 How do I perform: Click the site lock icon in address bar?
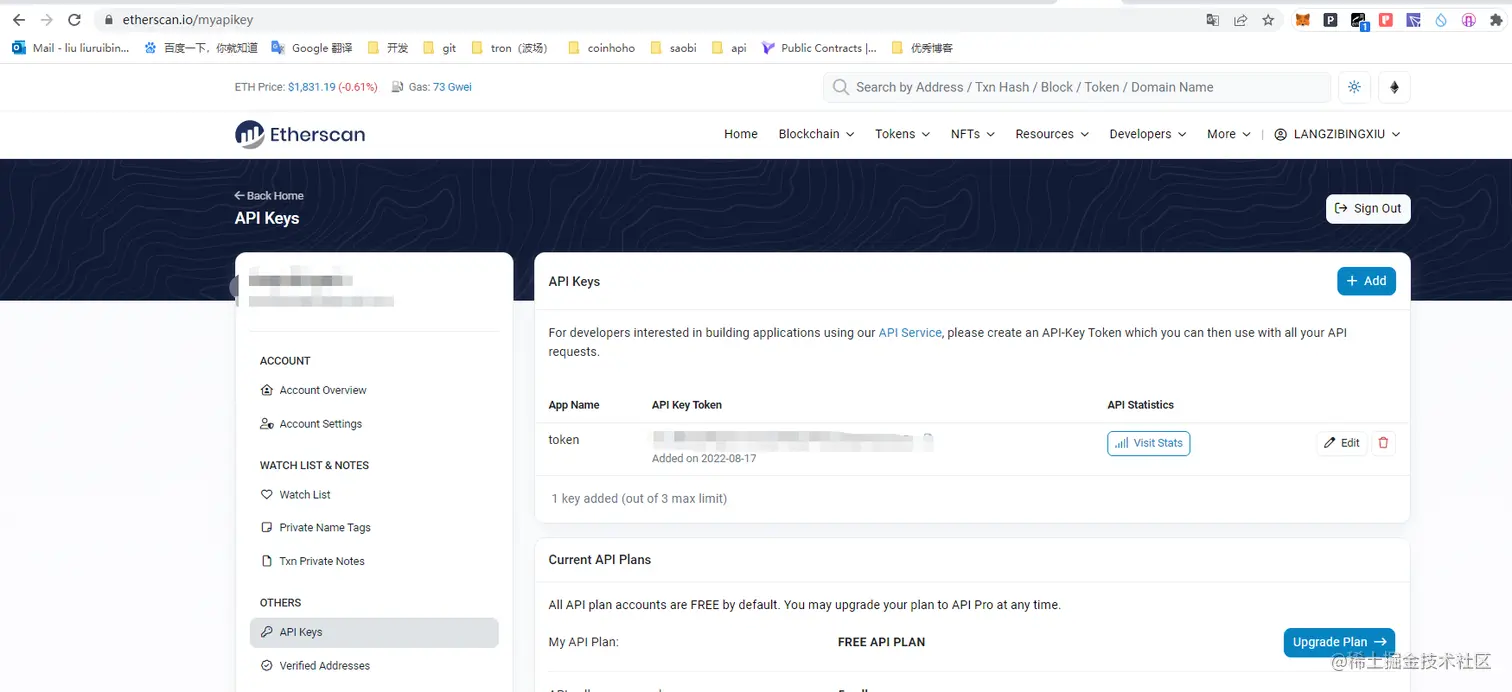(x=109, y=19)
